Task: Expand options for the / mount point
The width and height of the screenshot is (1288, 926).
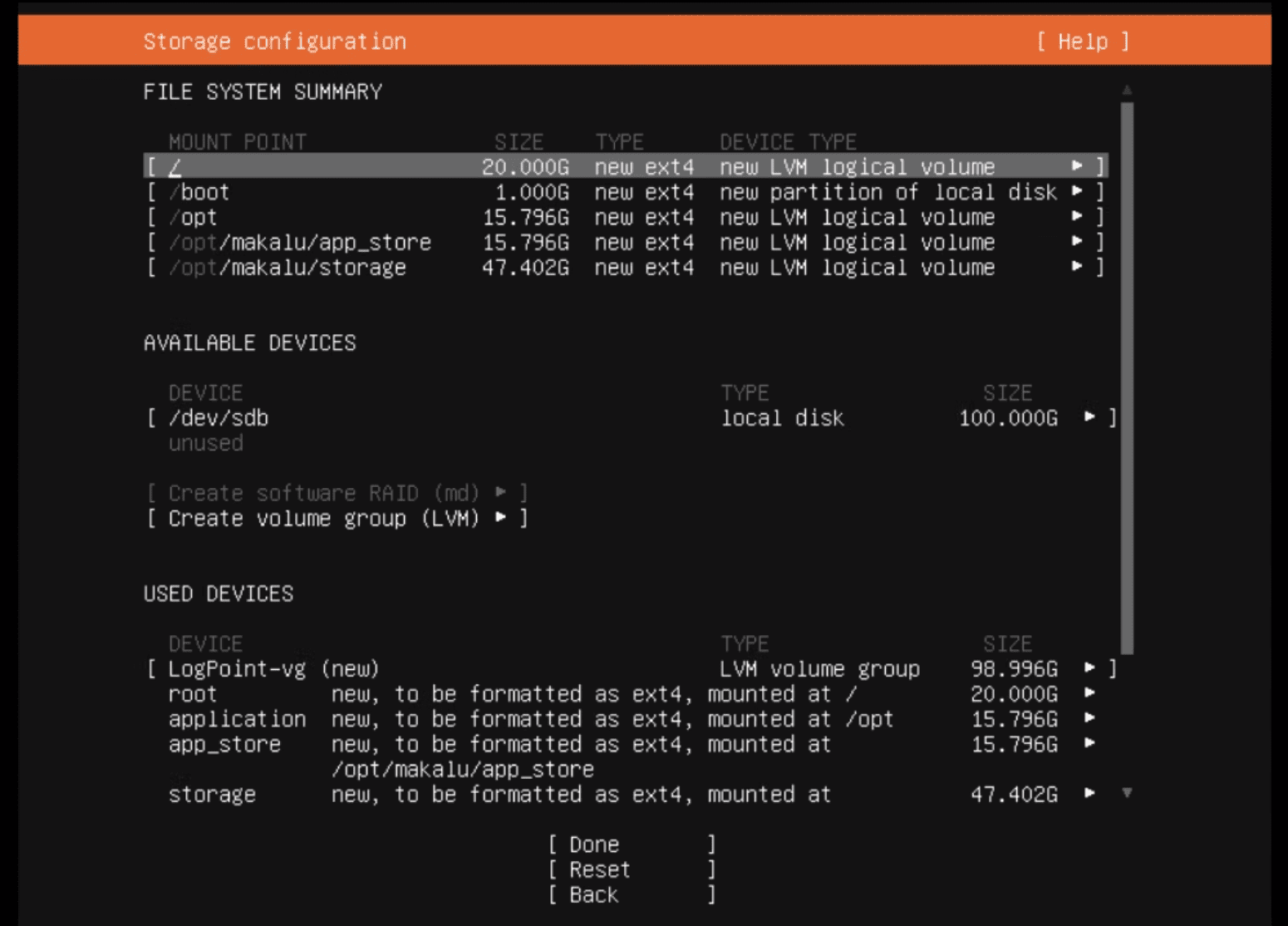Action: pyautogui.click(x=1079, y=166)
